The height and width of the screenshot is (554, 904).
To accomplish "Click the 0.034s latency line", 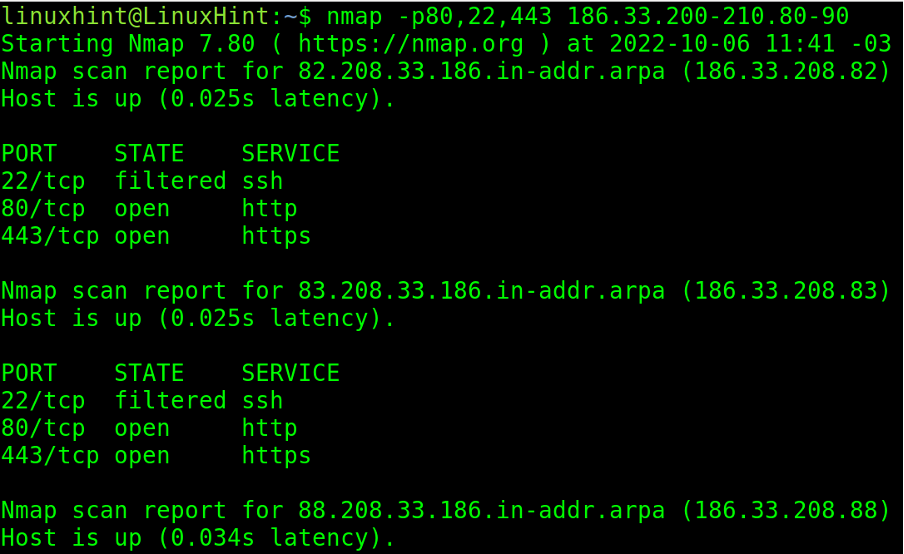I will (x=198, y=539).
